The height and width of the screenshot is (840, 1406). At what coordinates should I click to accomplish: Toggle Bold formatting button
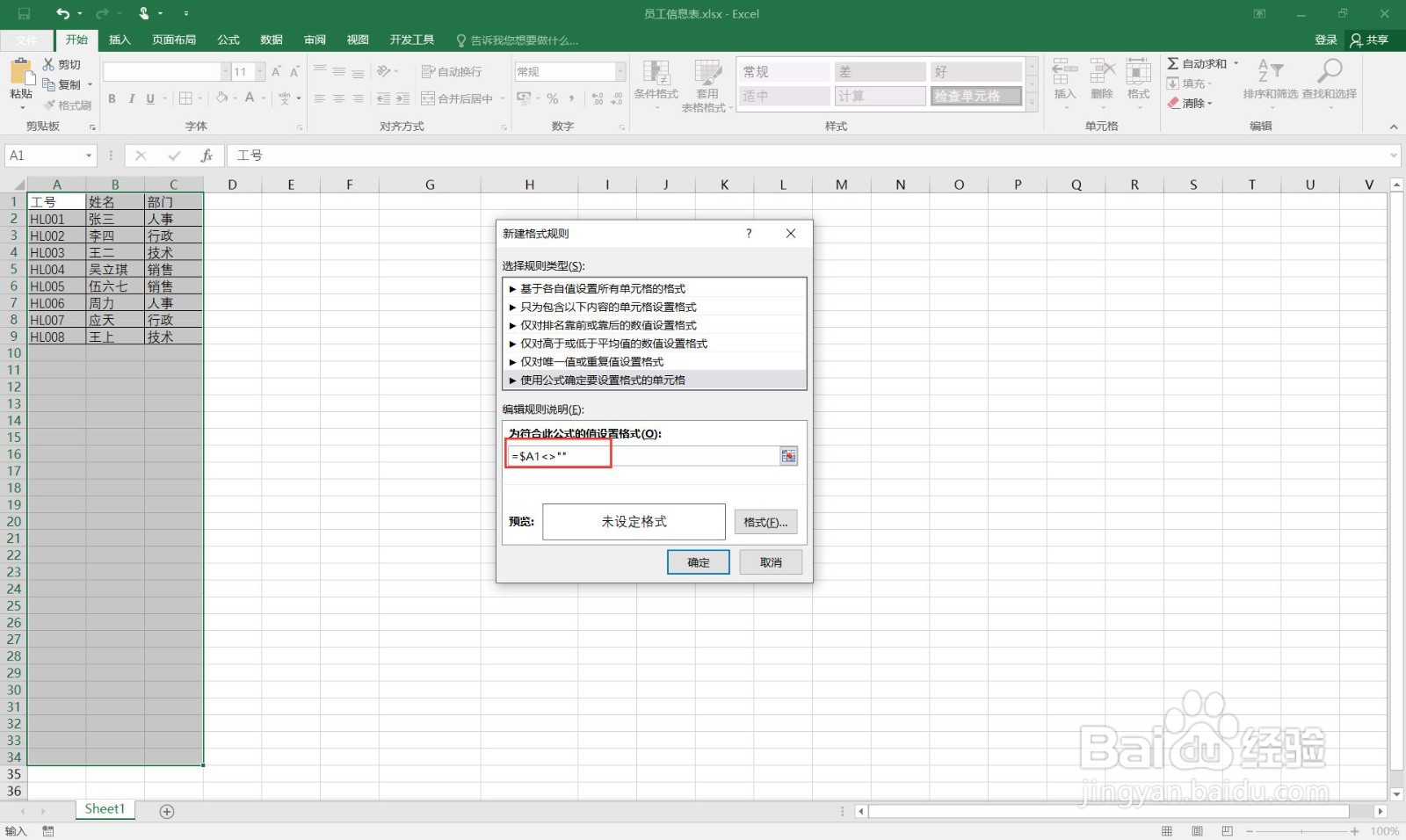tap(112, 98)
